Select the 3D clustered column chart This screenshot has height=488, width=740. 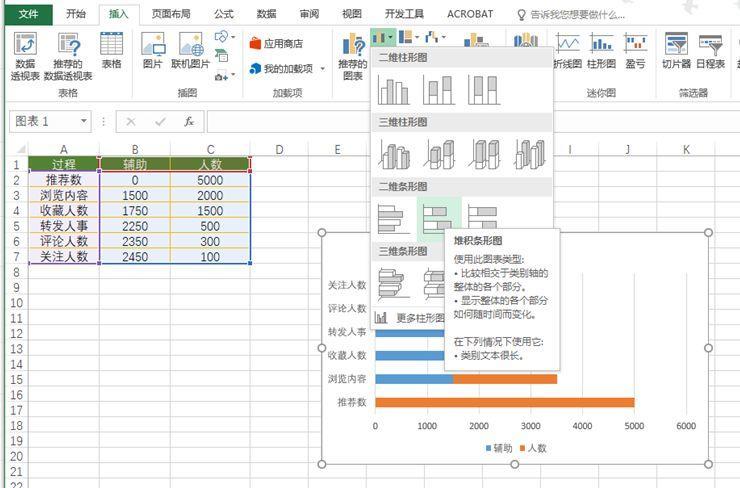pos(394,154)
